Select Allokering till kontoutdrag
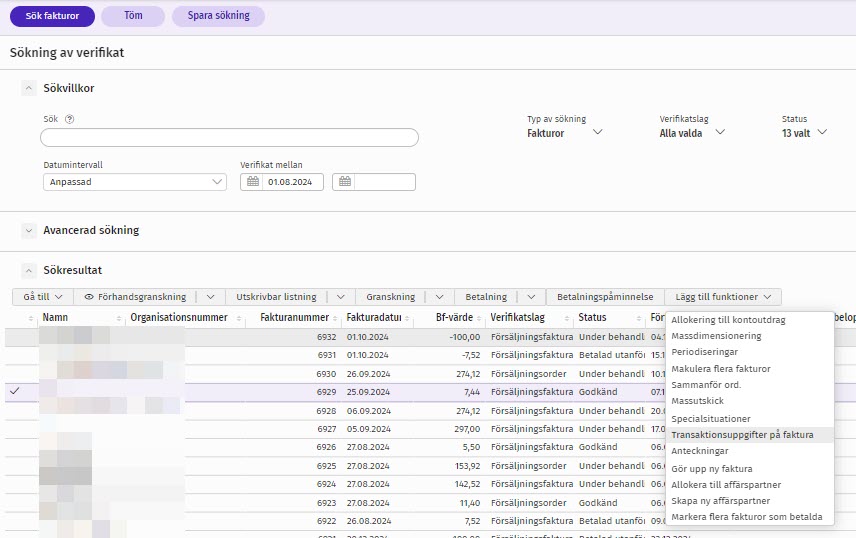Image resolution: width=856 pixels, height=538 pixels. (728, 320)
